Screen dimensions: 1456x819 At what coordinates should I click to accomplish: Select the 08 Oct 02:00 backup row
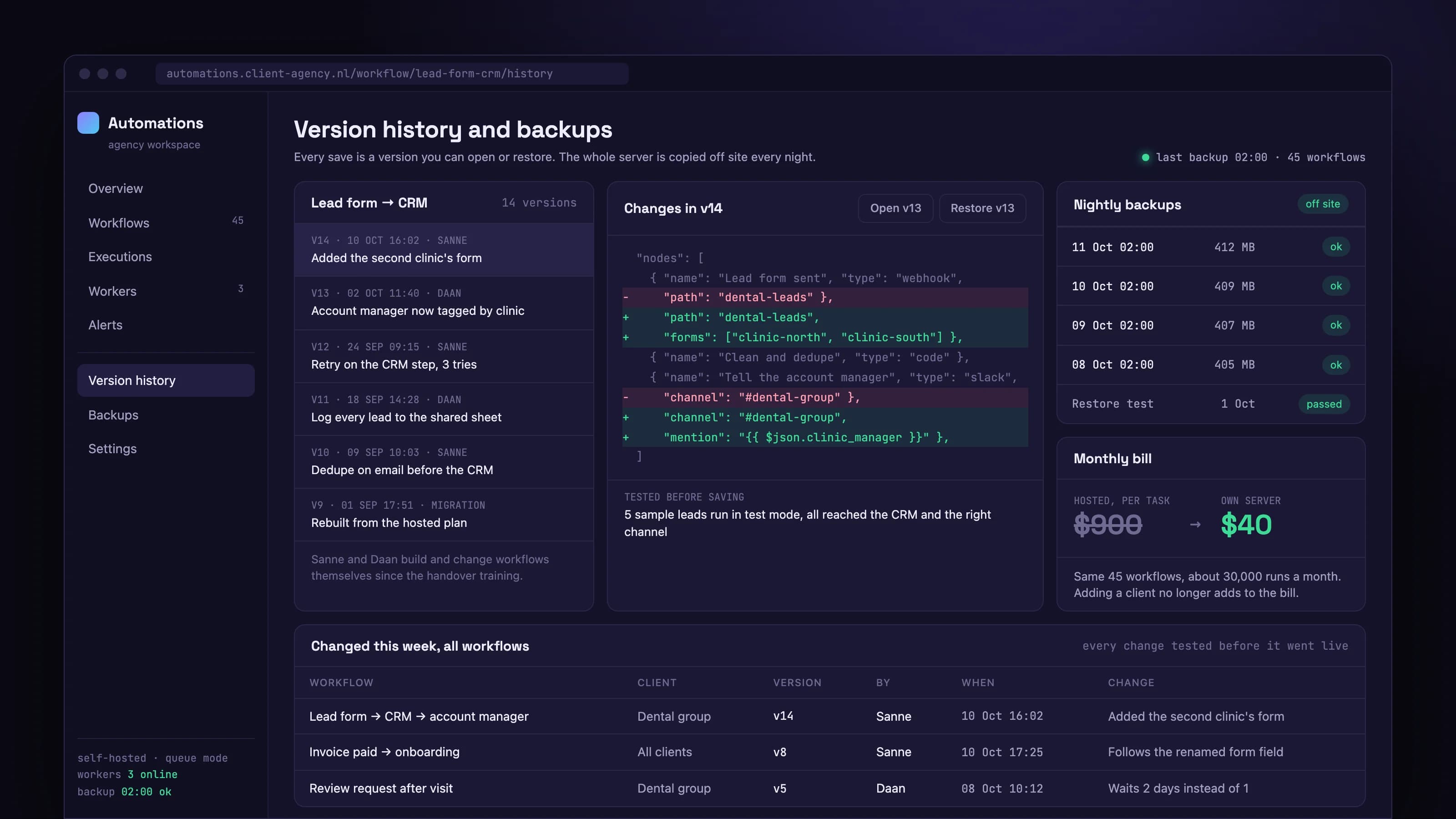tap(1211, 364)
